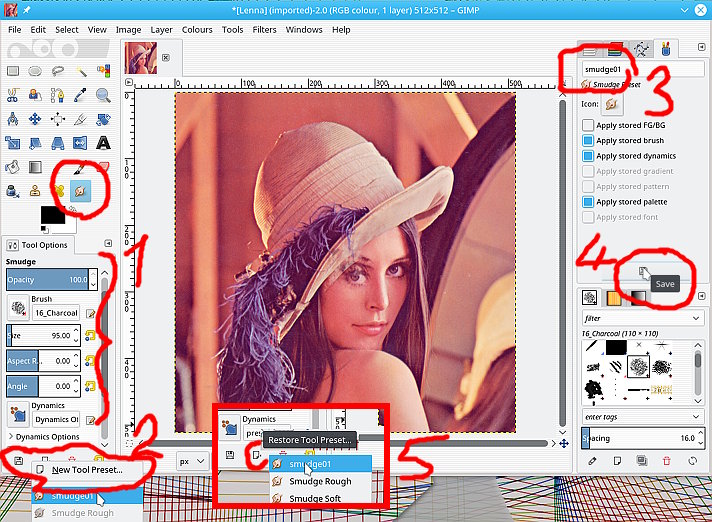Select the Shear tool
Viewport: 712px width, 522px height.
pyautogui.click(x=35, y=143)
